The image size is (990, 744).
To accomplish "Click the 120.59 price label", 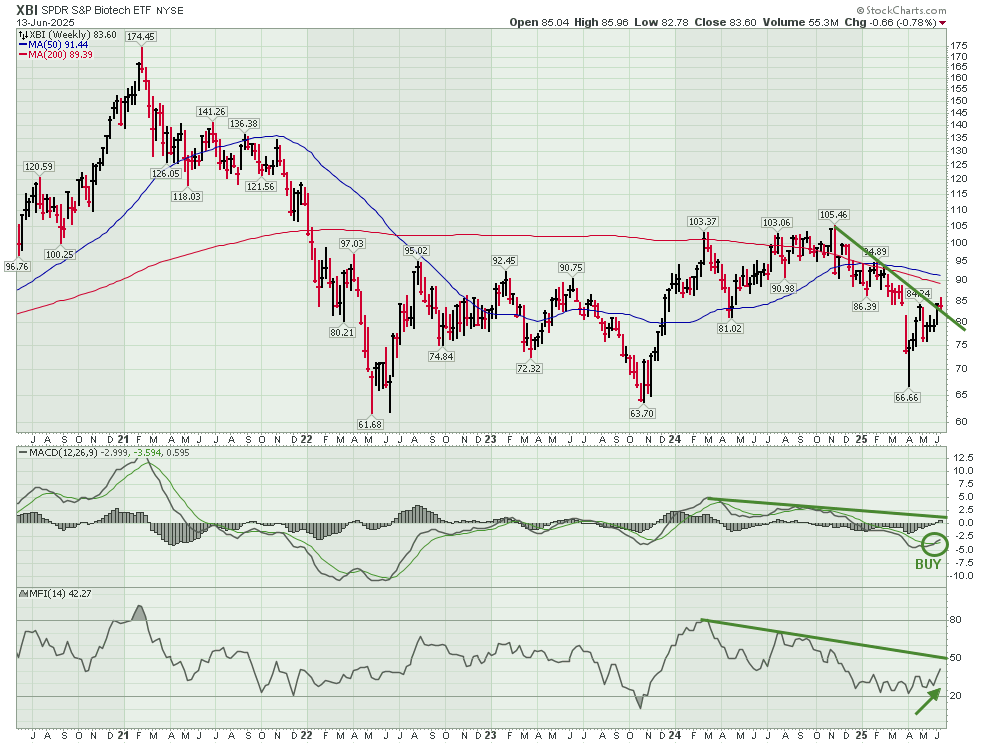I will pyautogui.click(x=39, y=167).
